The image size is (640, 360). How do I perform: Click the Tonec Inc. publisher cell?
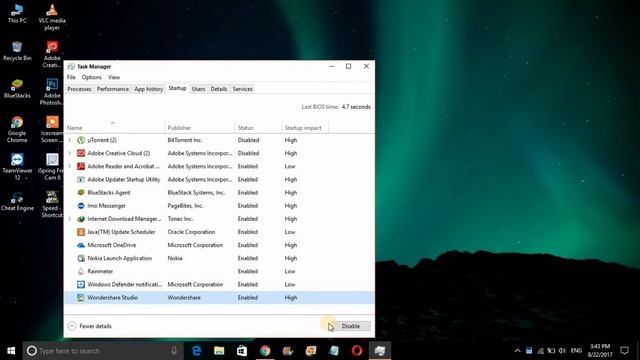click(180, 219)
